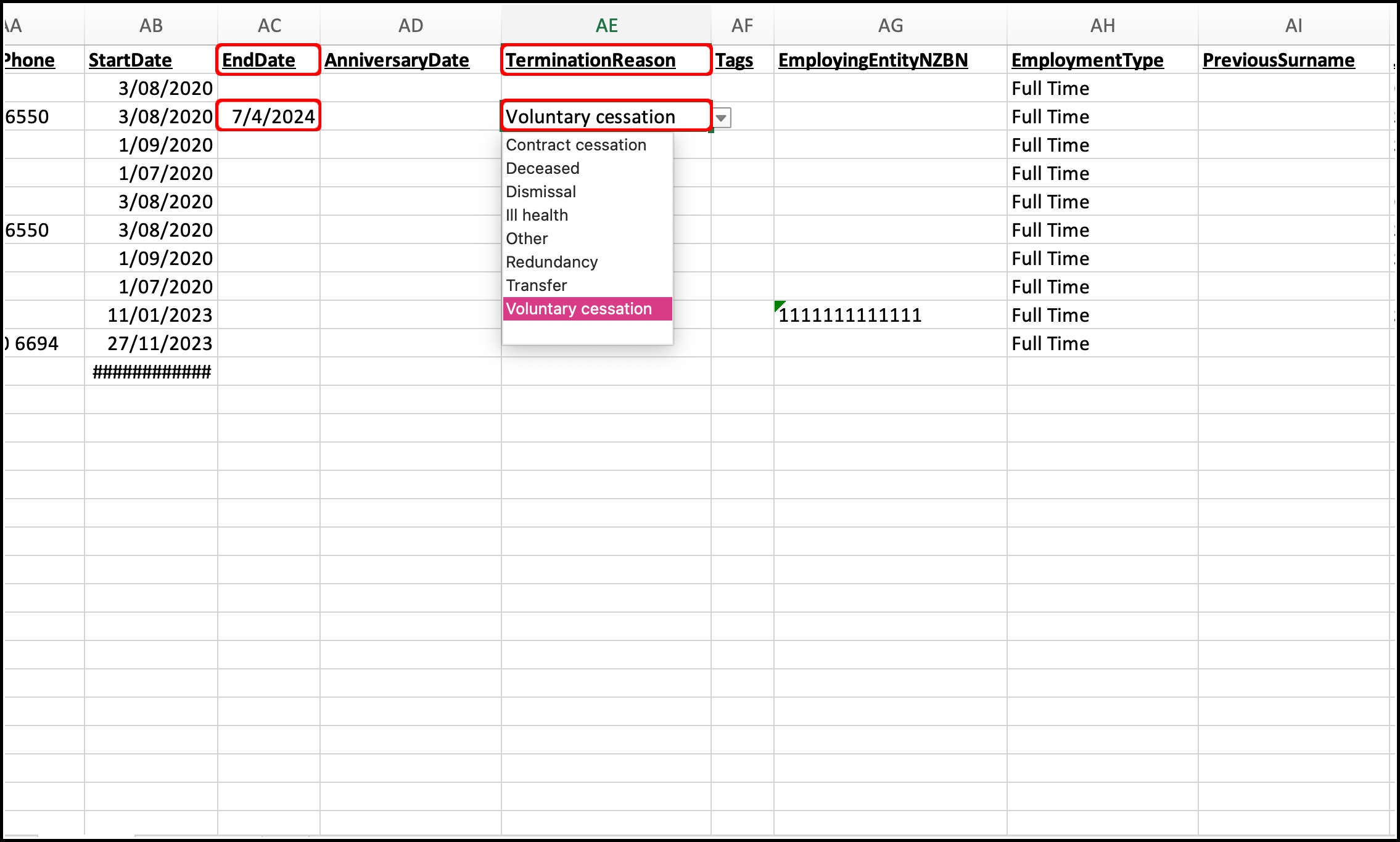Click cell containing 1111111111111 NZBN

[890, 315]
